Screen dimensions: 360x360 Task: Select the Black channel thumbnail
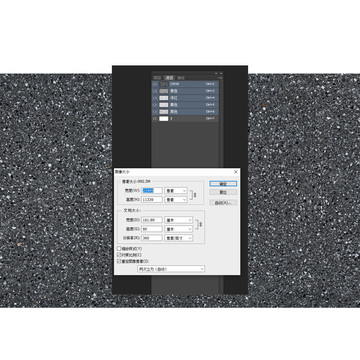(x=164, y=112)
